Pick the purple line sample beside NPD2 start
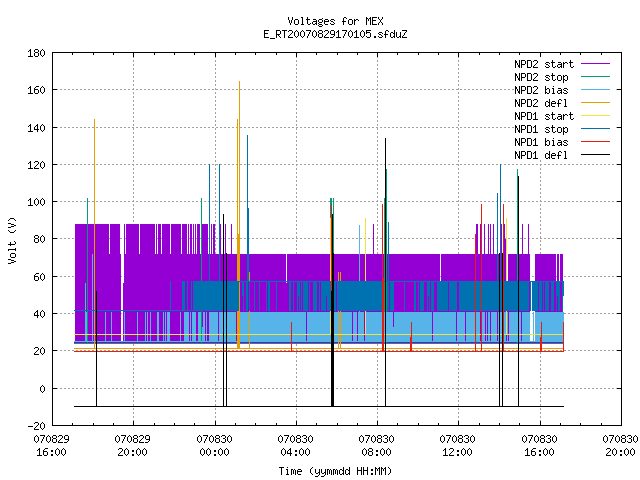Screen dimensions: 640x480 [595, 64]
